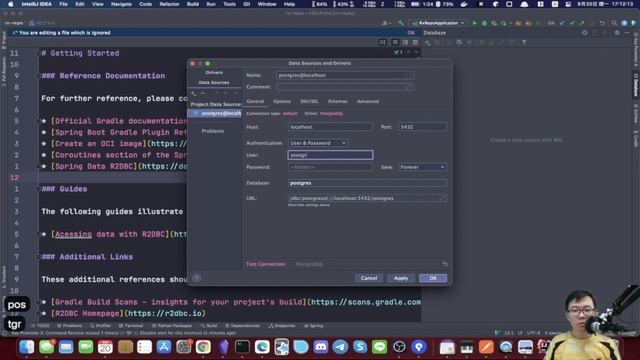Dismiss ignored file banner with OK
Viewport: 640px width, 360px height.
click(x=411, y=33)
